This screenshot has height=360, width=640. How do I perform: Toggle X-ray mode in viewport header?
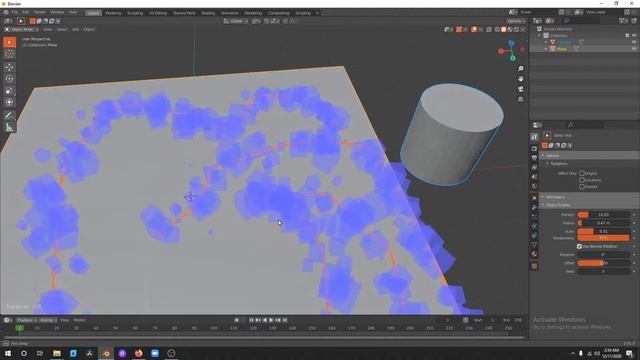click(x=489, y=29)
